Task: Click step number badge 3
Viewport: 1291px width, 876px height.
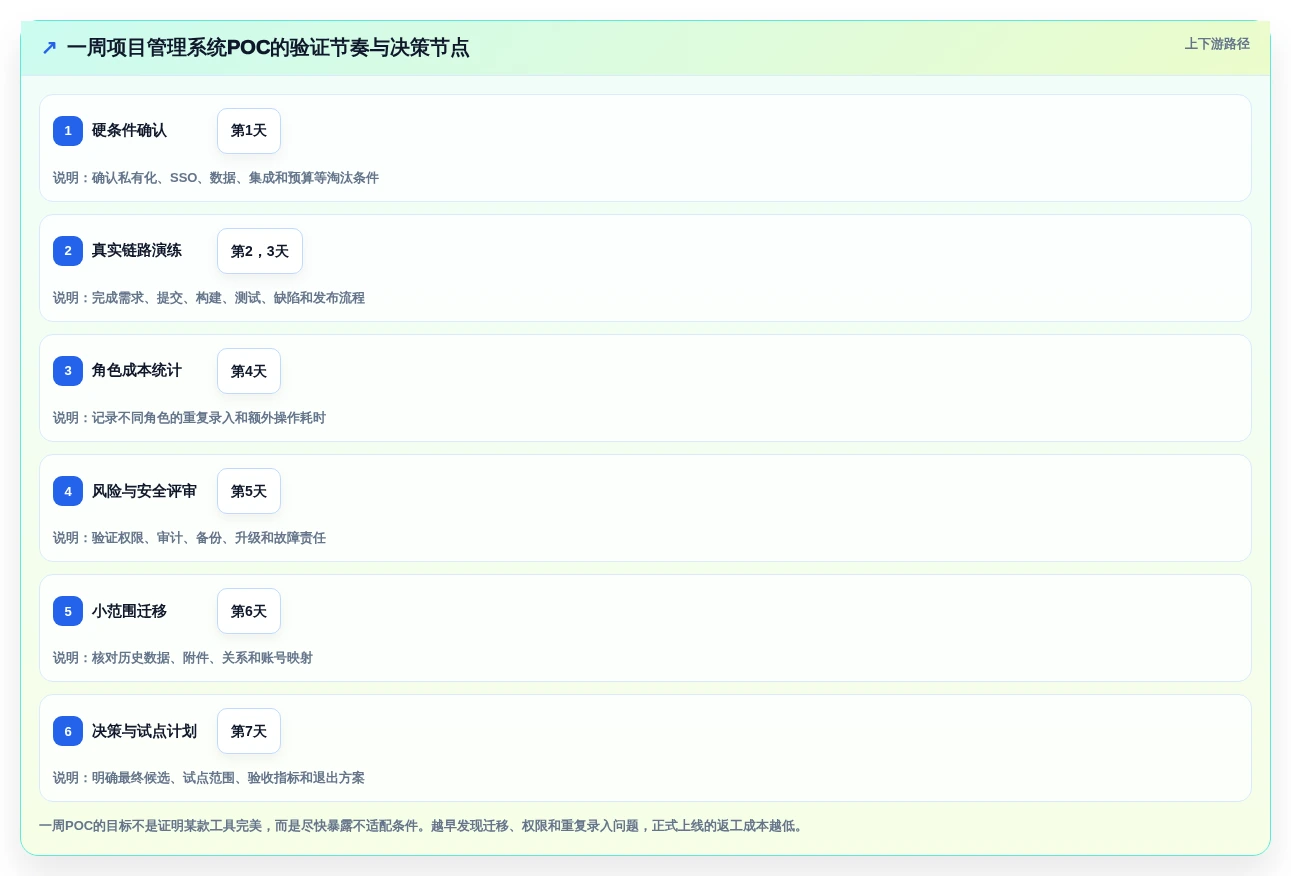Action: point(68,371)
